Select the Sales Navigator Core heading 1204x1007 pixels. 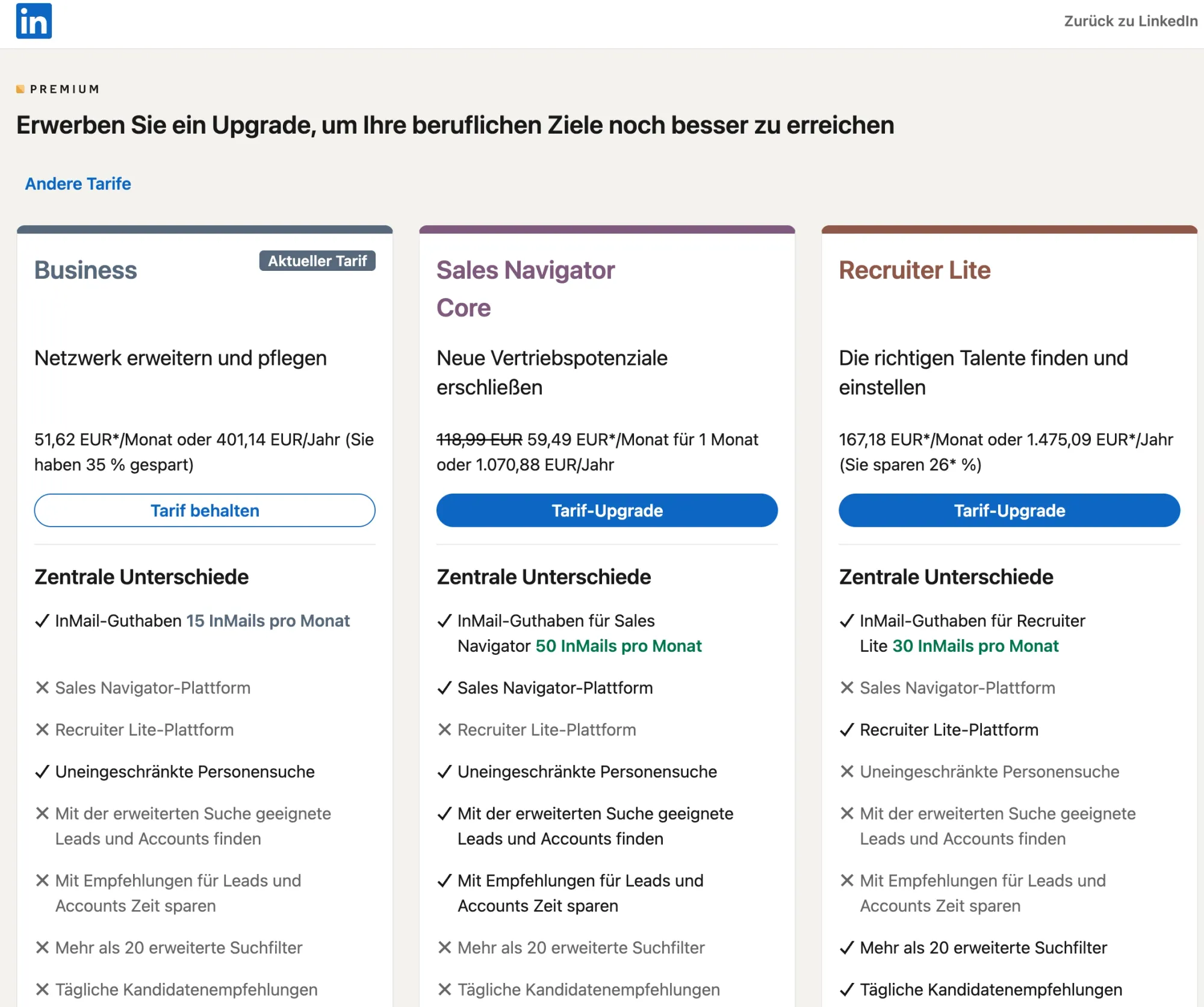click(x=526, y=289)
